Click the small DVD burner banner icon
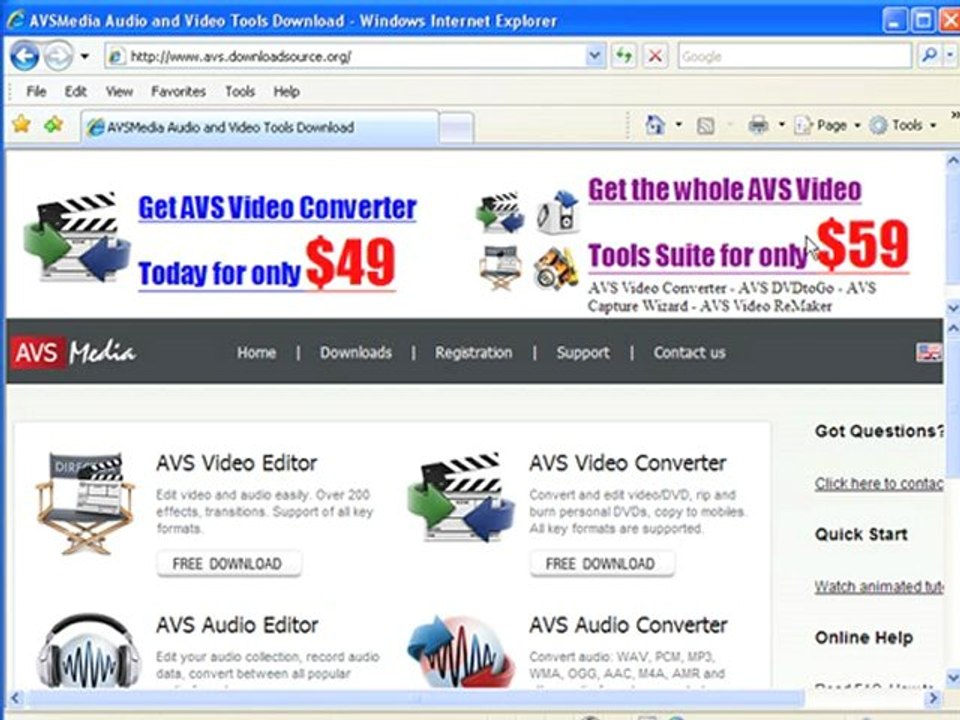 tap(557, 212)
